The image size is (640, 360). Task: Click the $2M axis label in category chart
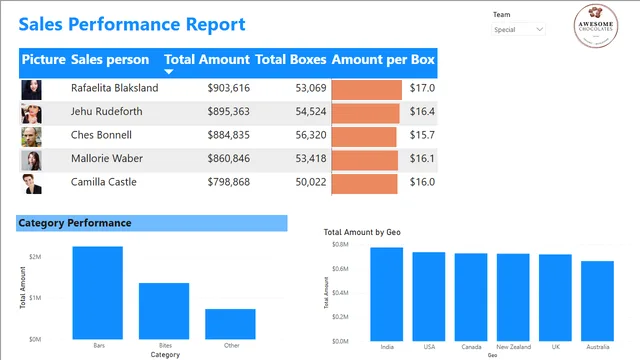tap(35, 257)
